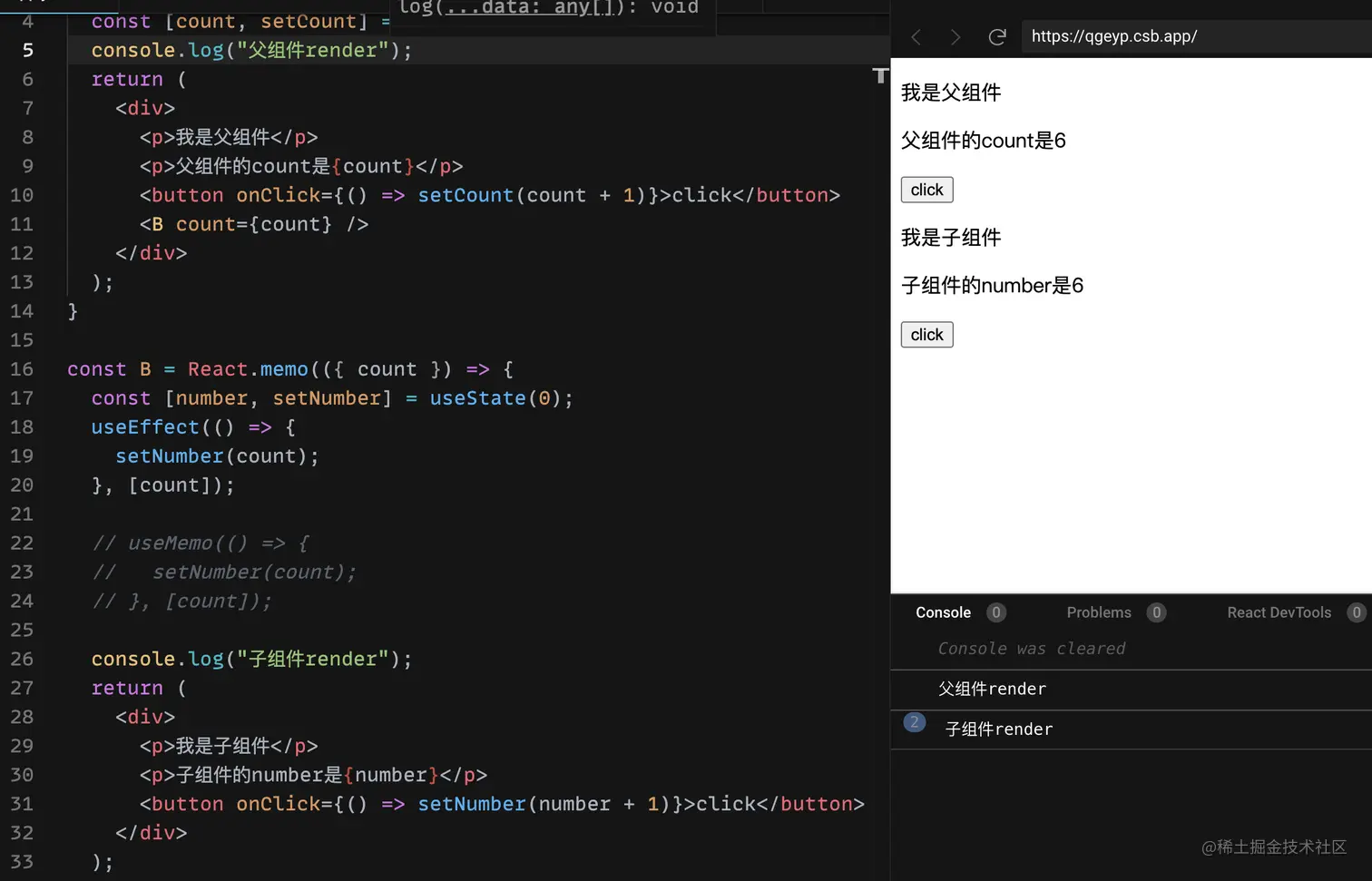Click line number 10 in gutter

[22, 195]
